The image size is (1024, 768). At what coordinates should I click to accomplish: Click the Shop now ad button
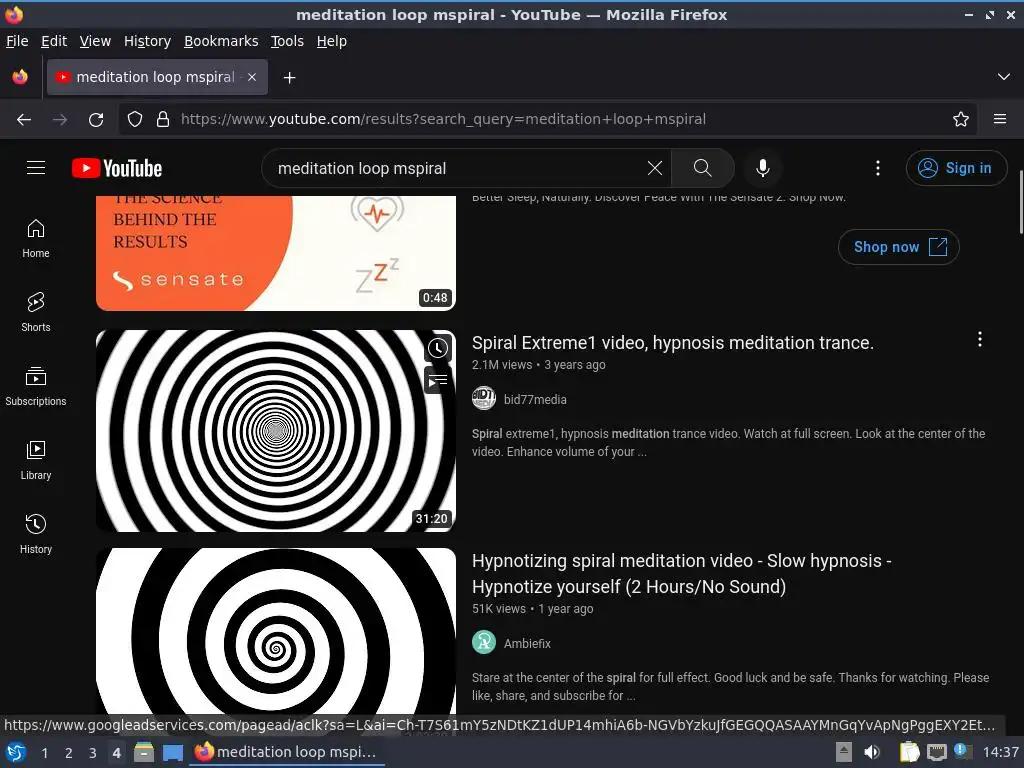[x=899, y=247]
